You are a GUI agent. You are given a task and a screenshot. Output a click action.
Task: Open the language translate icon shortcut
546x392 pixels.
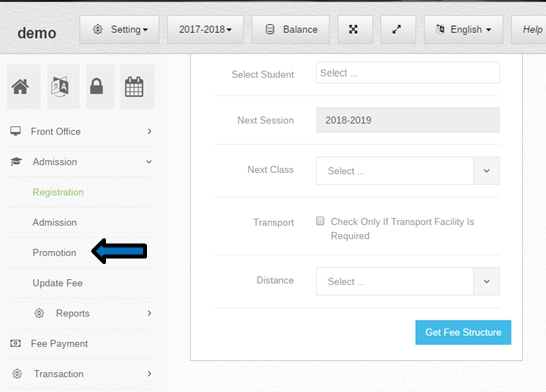60,87
